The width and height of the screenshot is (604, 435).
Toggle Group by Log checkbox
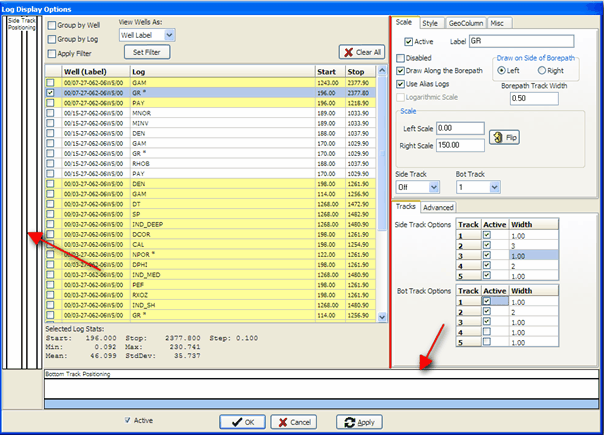coord(52,39)
